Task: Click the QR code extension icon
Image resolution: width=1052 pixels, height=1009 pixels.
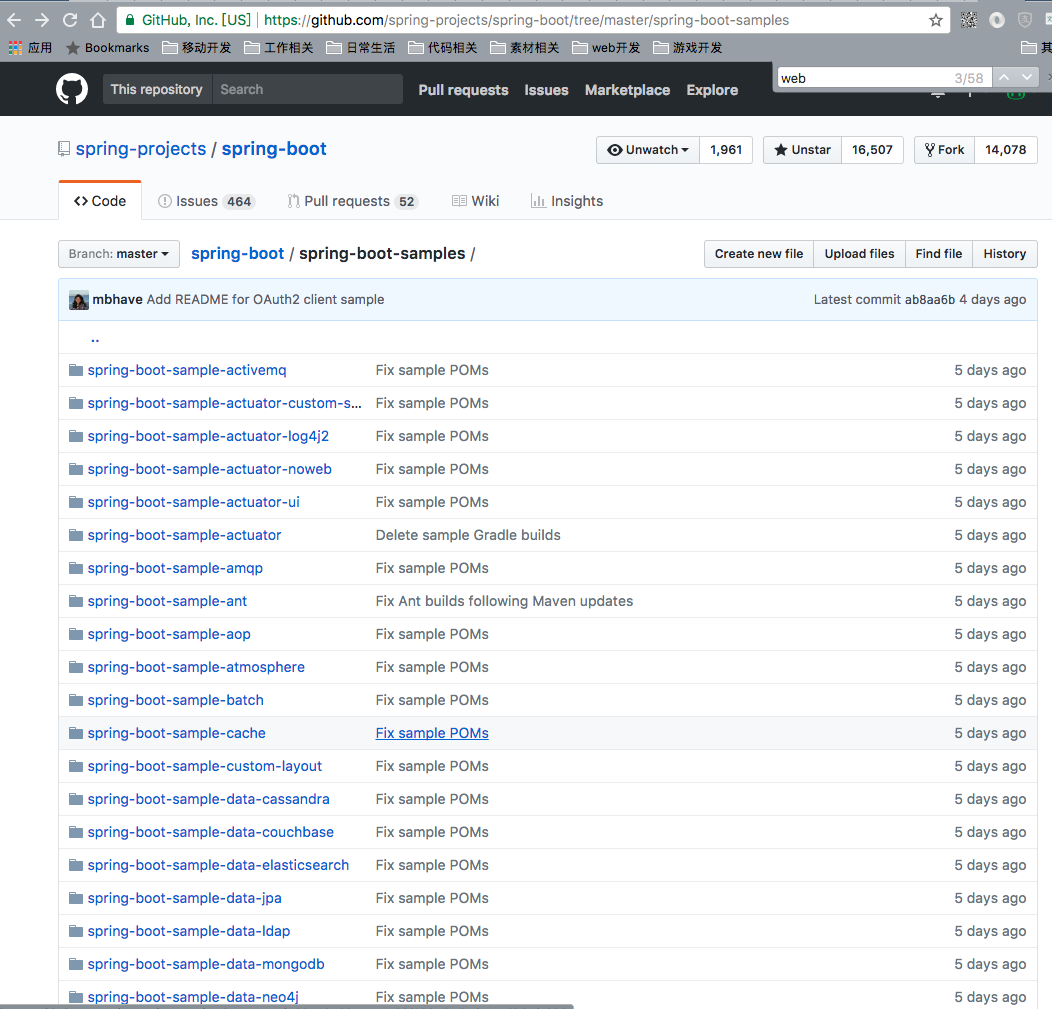Action: coord(969,20)
